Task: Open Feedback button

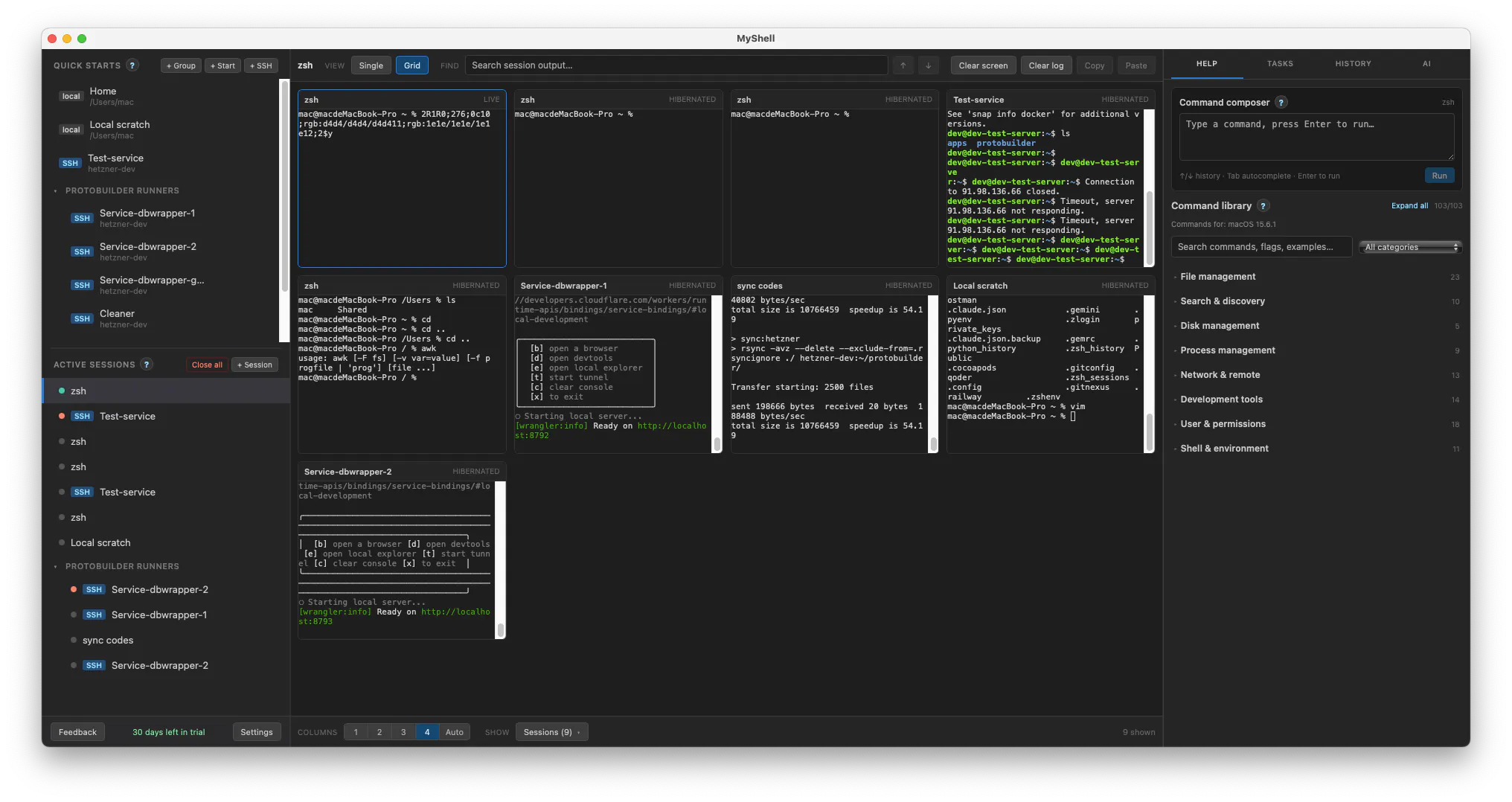Action: click(x=77, y=732)
